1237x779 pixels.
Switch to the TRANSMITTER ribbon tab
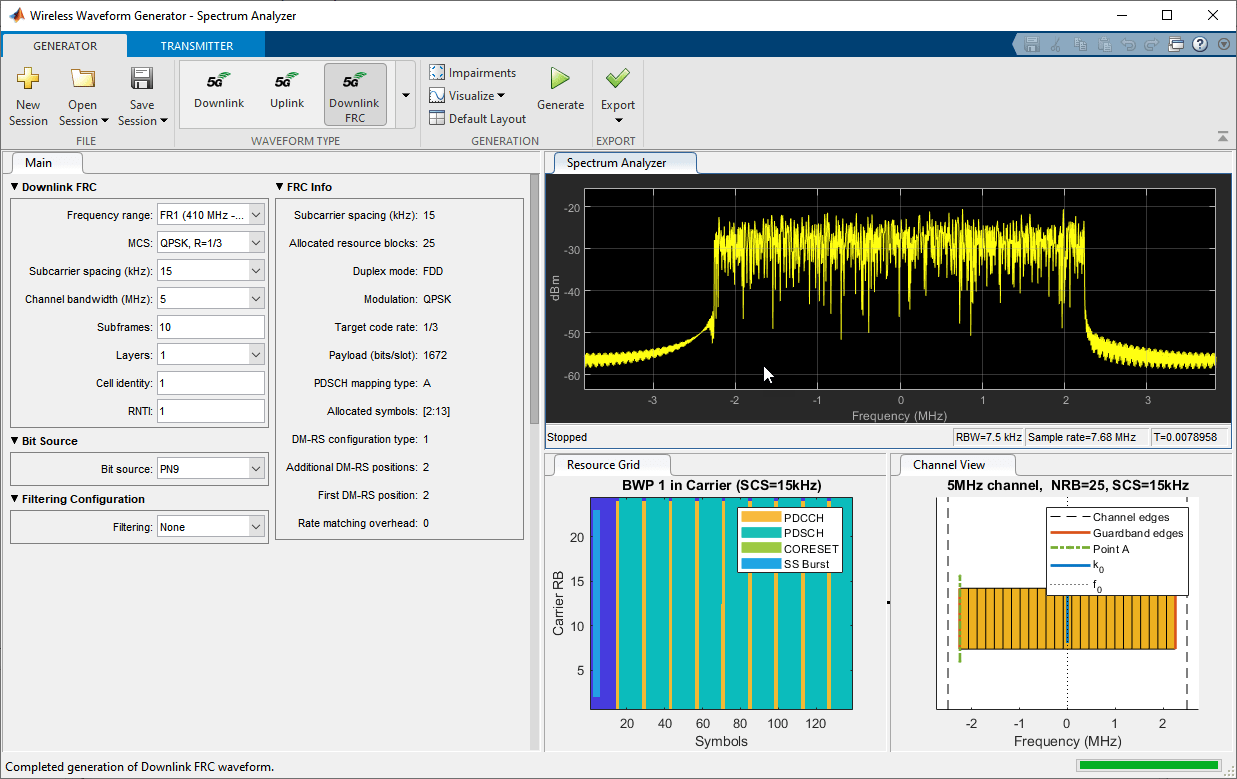click(x=197, y=46)
